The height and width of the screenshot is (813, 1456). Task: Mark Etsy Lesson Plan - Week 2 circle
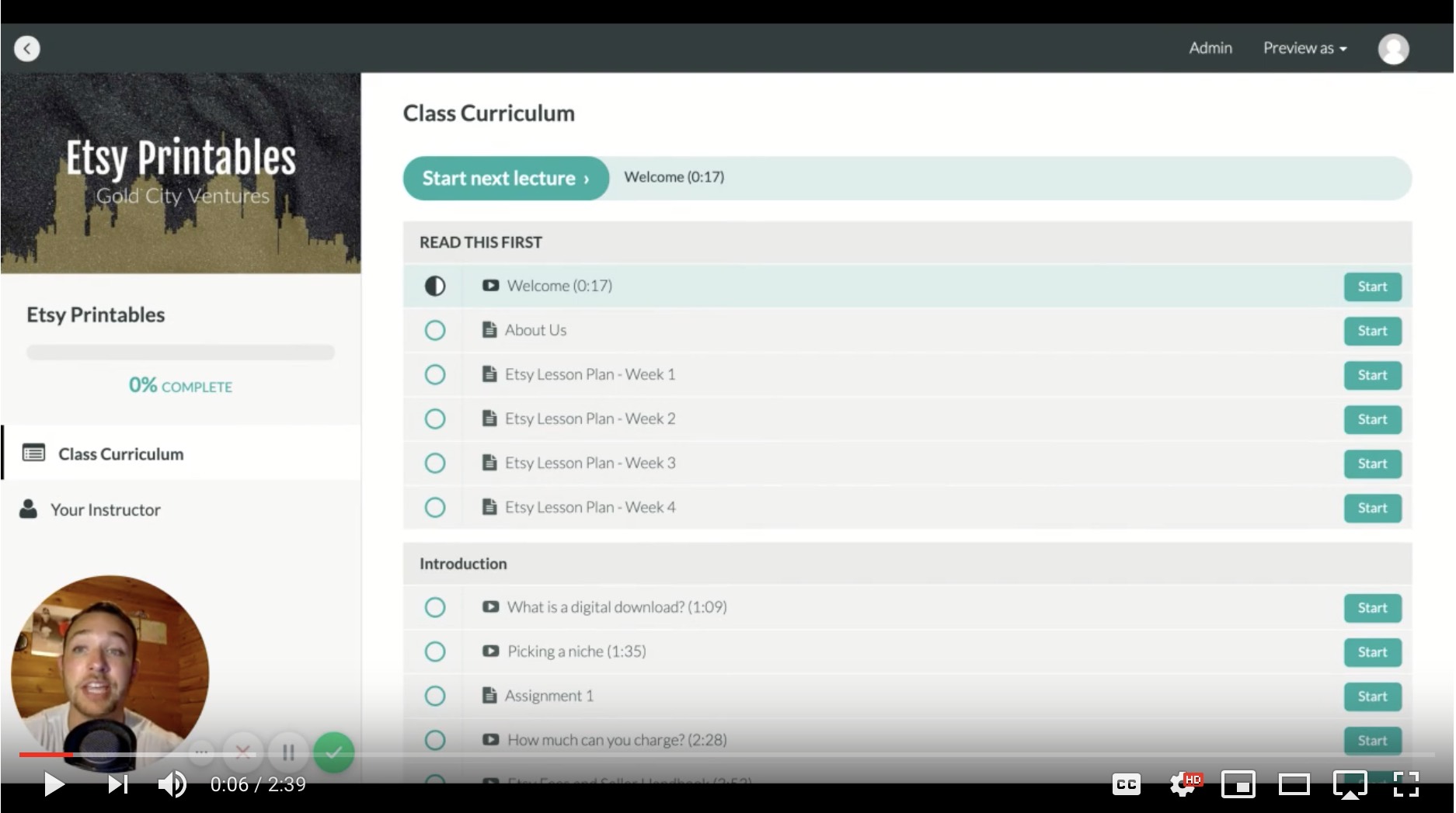(435, 419)
